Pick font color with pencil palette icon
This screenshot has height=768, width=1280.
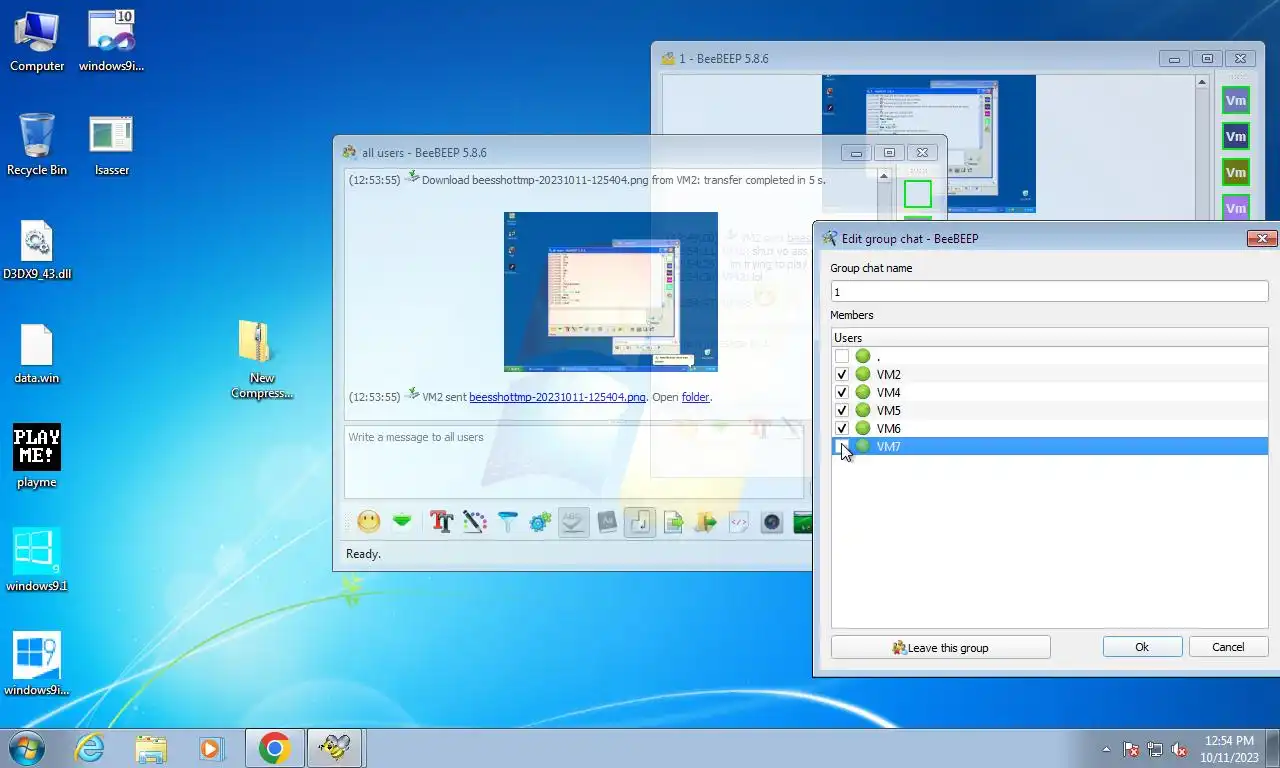tap(475, 521)
